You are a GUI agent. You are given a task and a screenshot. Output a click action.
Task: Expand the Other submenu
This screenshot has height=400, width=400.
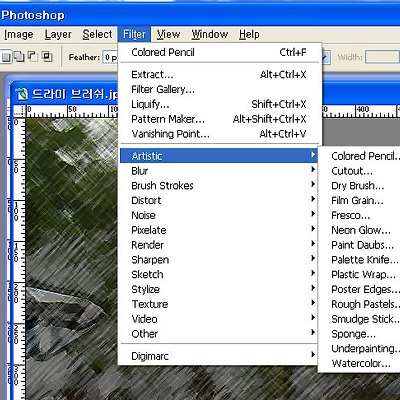pyautogui.click(x=219, y=334)
